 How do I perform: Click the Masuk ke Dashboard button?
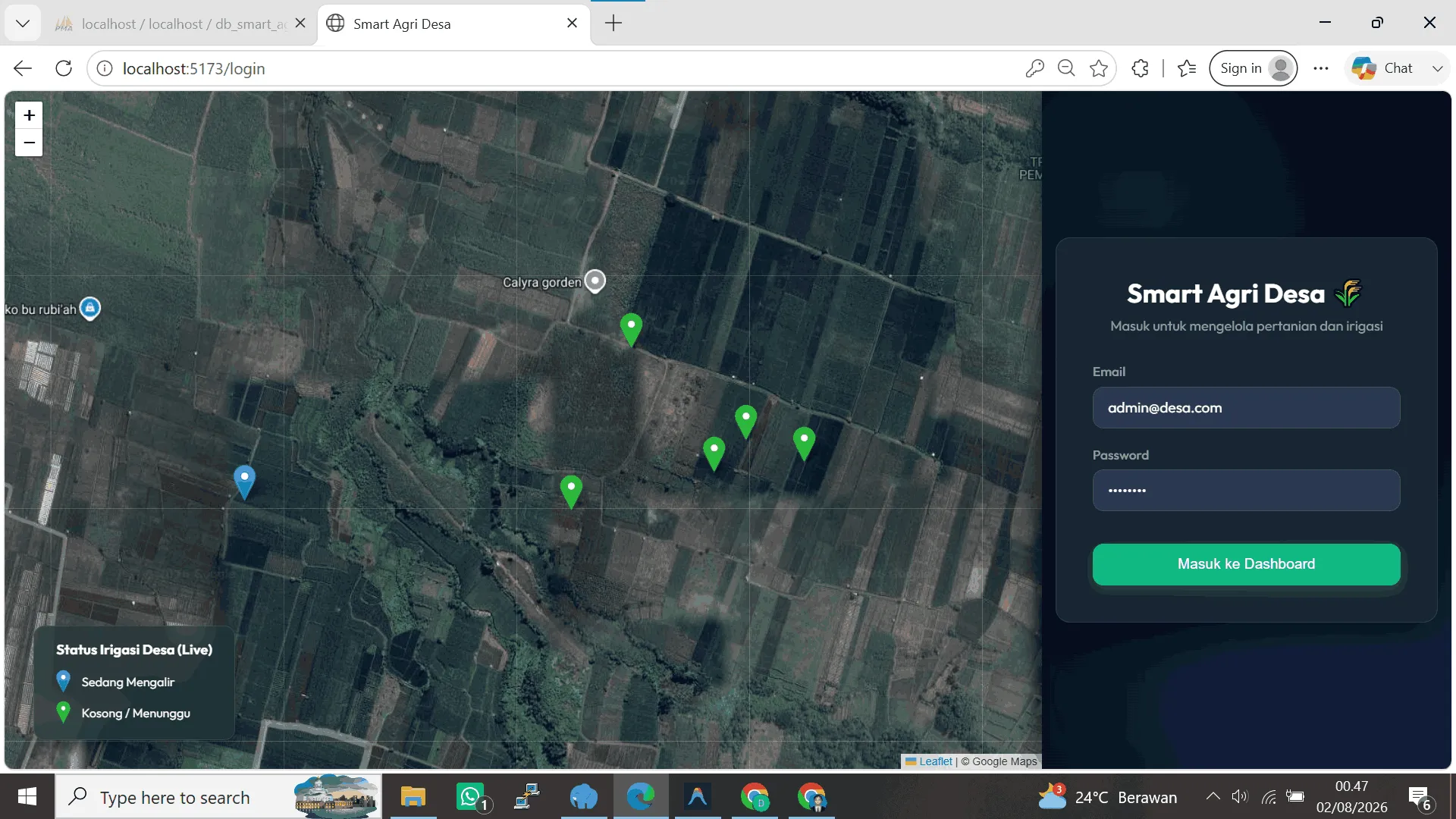(1246, 564)
